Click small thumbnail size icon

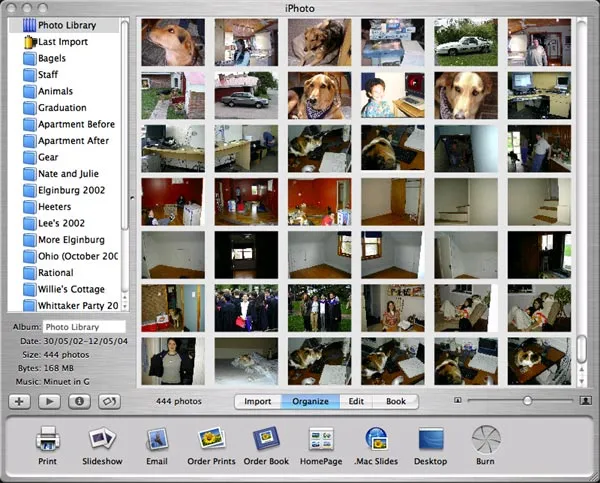458,400
